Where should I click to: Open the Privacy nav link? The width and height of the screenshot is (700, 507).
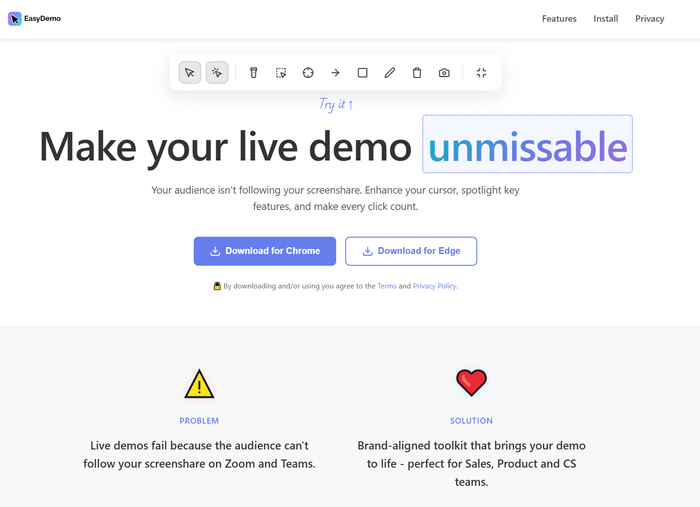(649, 19)
